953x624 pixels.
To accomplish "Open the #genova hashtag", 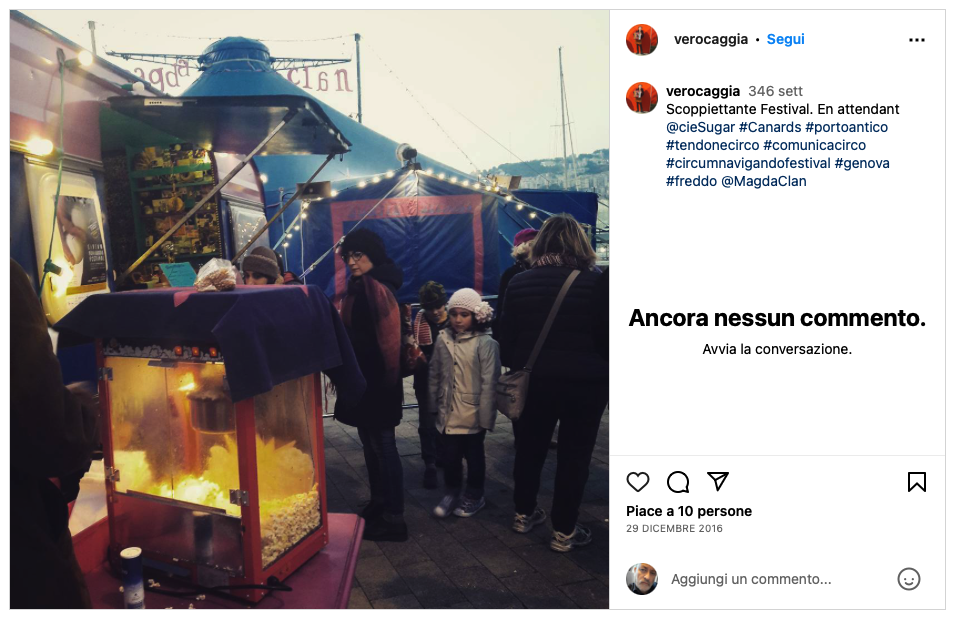I will click(x=862, y=163).
